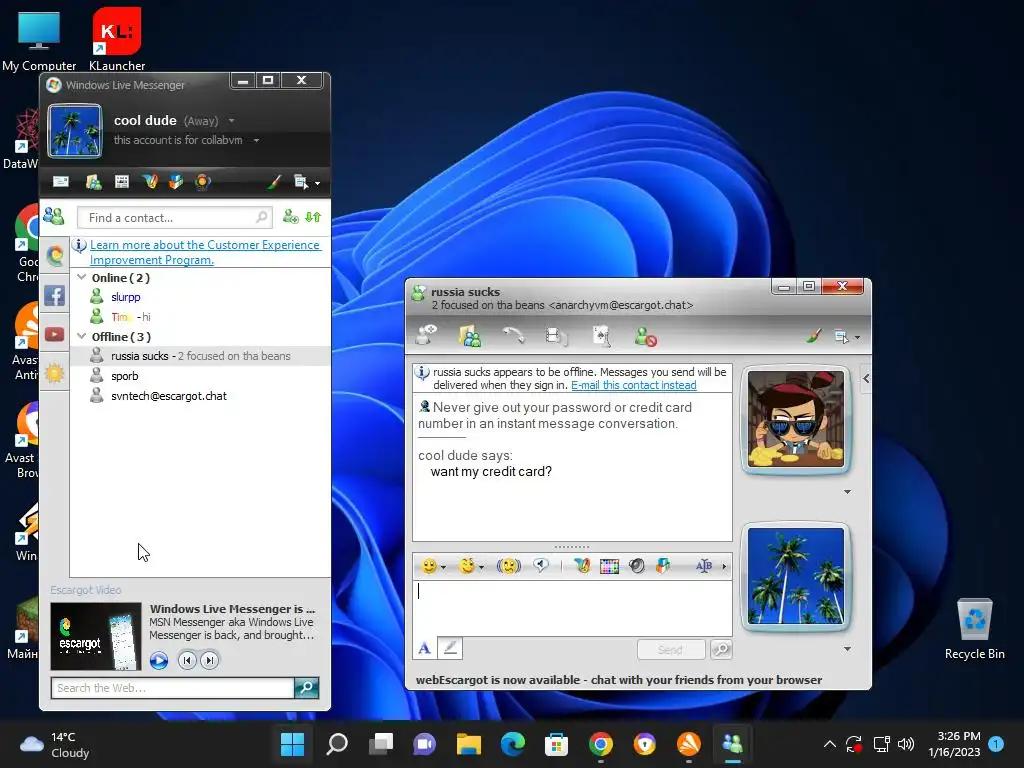Select the contacts people tab in the sidebar

click(54, 216)
